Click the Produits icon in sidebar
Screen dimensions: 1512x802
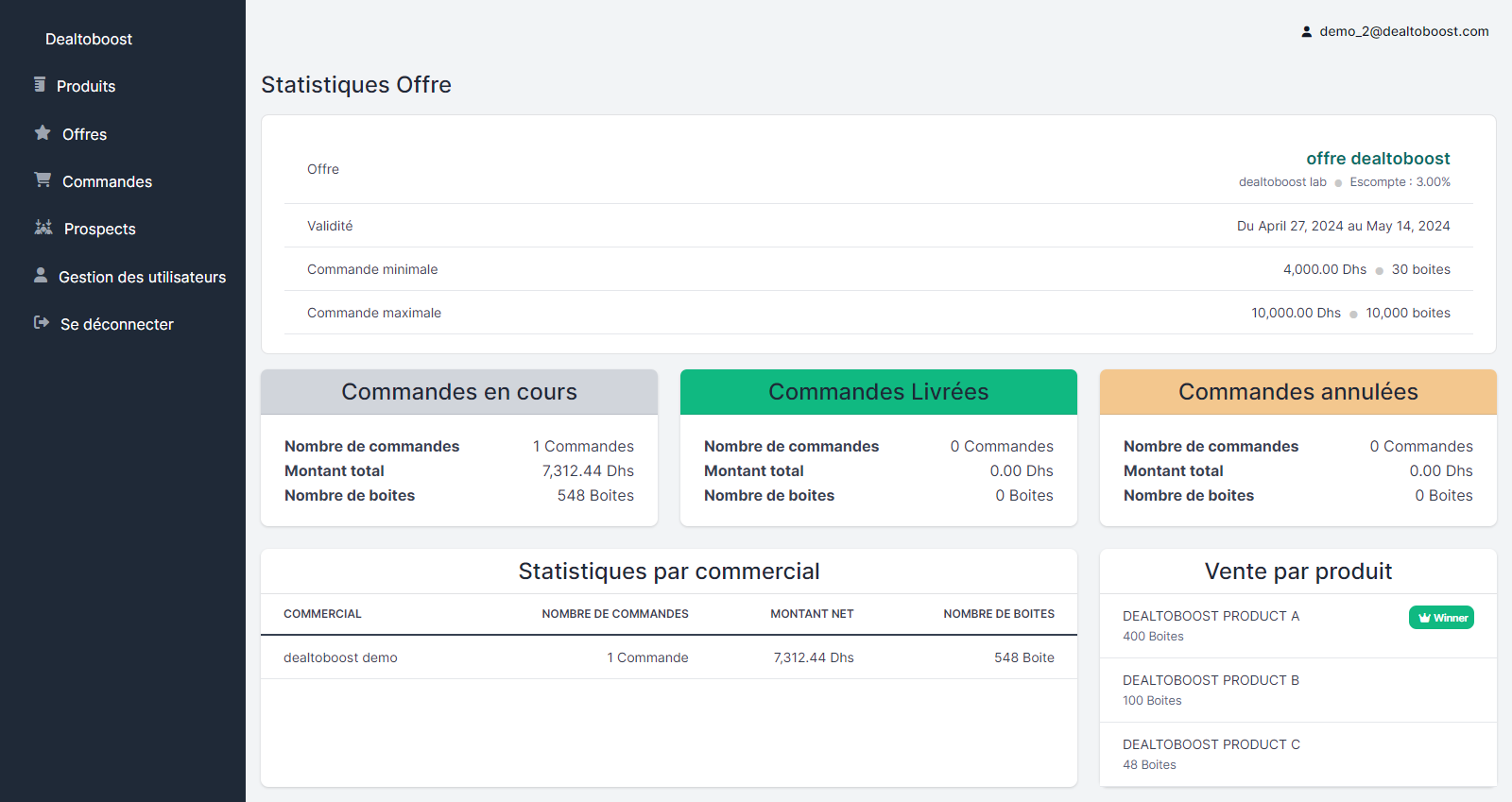pyautogui.click(x=40, y=85)
